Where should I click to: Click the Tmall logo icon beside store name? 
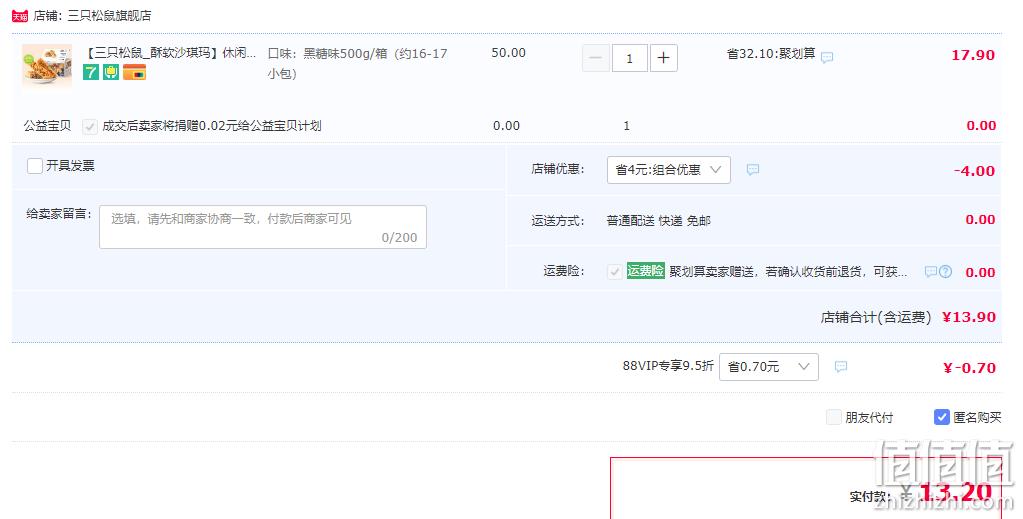pos(20,16)
